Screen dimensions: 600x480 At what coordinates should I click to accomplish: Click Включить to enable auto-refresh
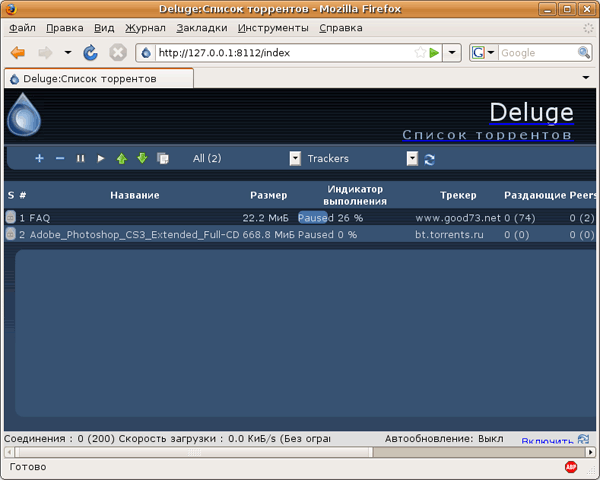tap(548, 441)
